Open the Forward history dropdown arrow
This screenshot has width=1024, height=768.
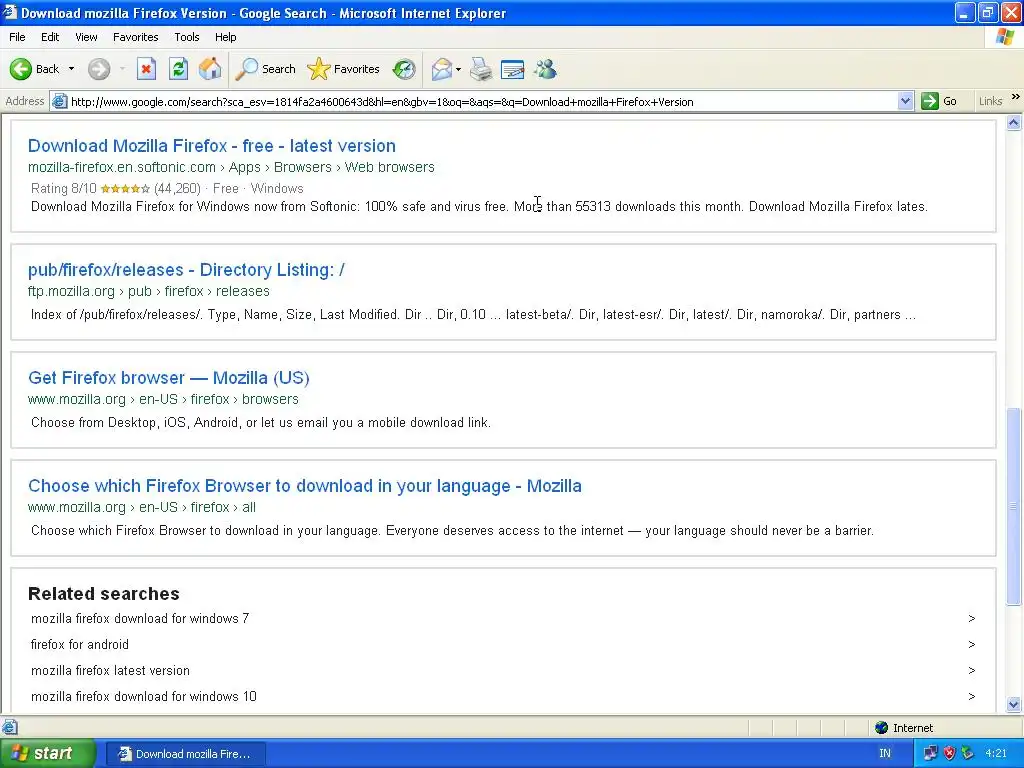click(x=122, y=69)
